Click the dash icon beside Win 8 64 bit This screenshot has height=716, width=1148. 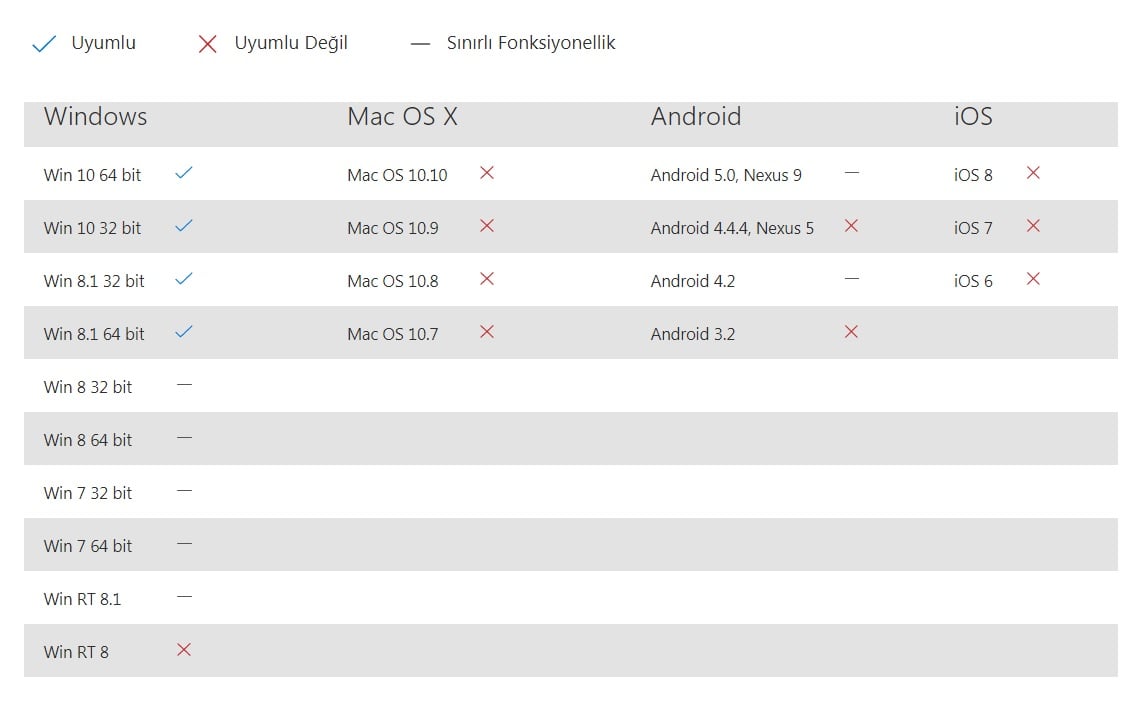click(184, 438)
